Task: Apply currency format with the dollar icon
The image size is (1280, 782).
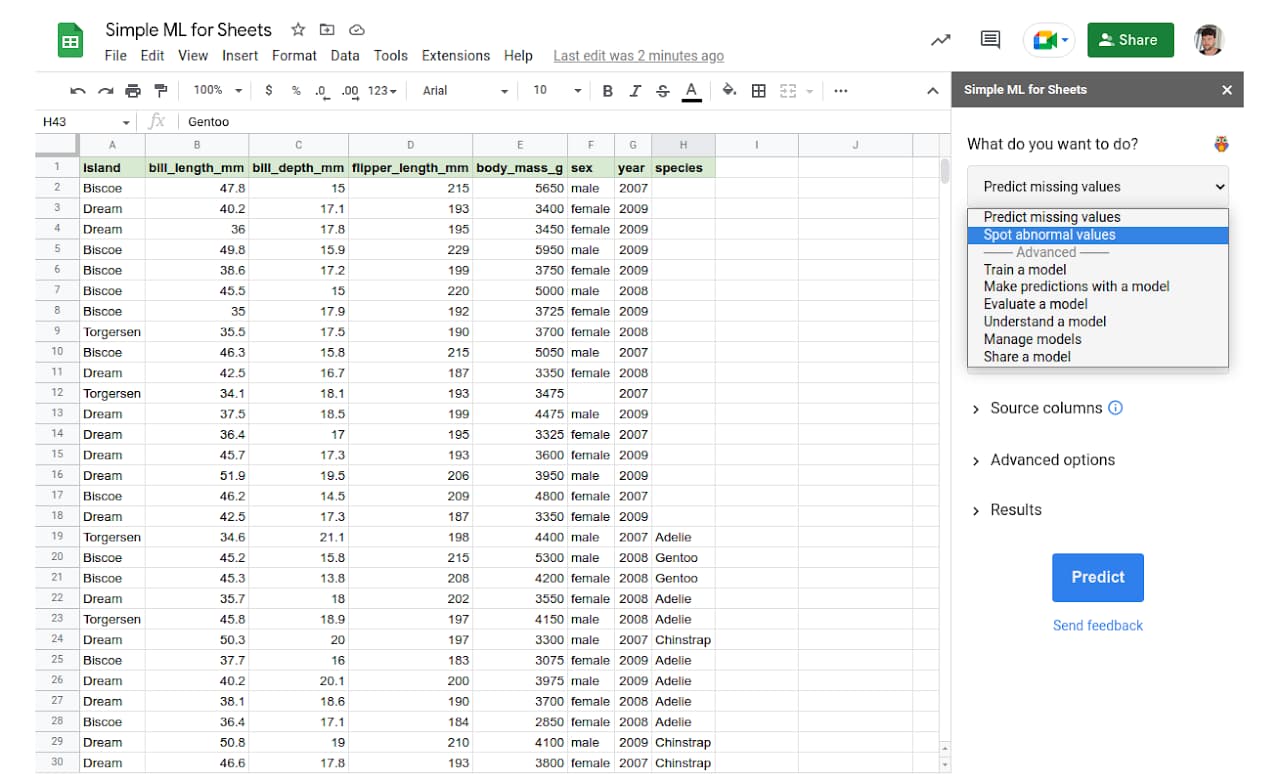Action: click(x=268, y=90)
